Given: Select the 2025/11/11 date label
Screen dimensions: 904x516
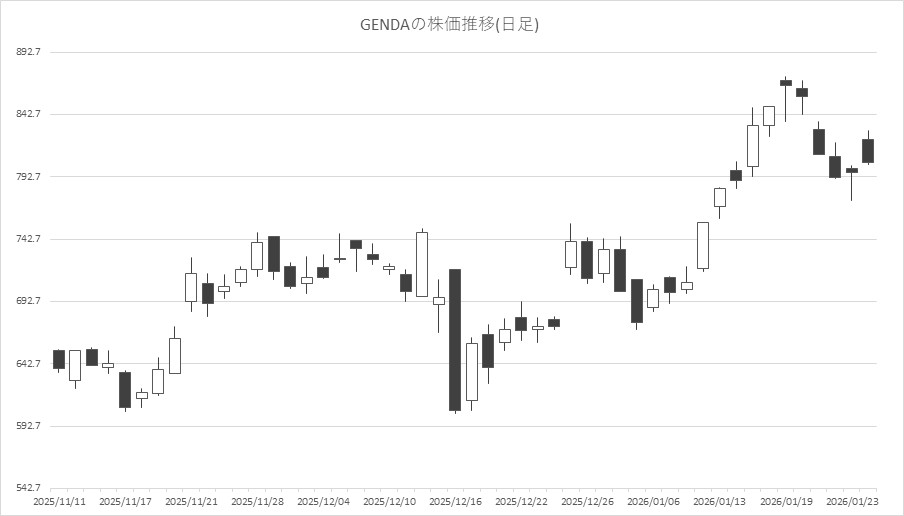Looking at the screenshot, I should point(59,501).
